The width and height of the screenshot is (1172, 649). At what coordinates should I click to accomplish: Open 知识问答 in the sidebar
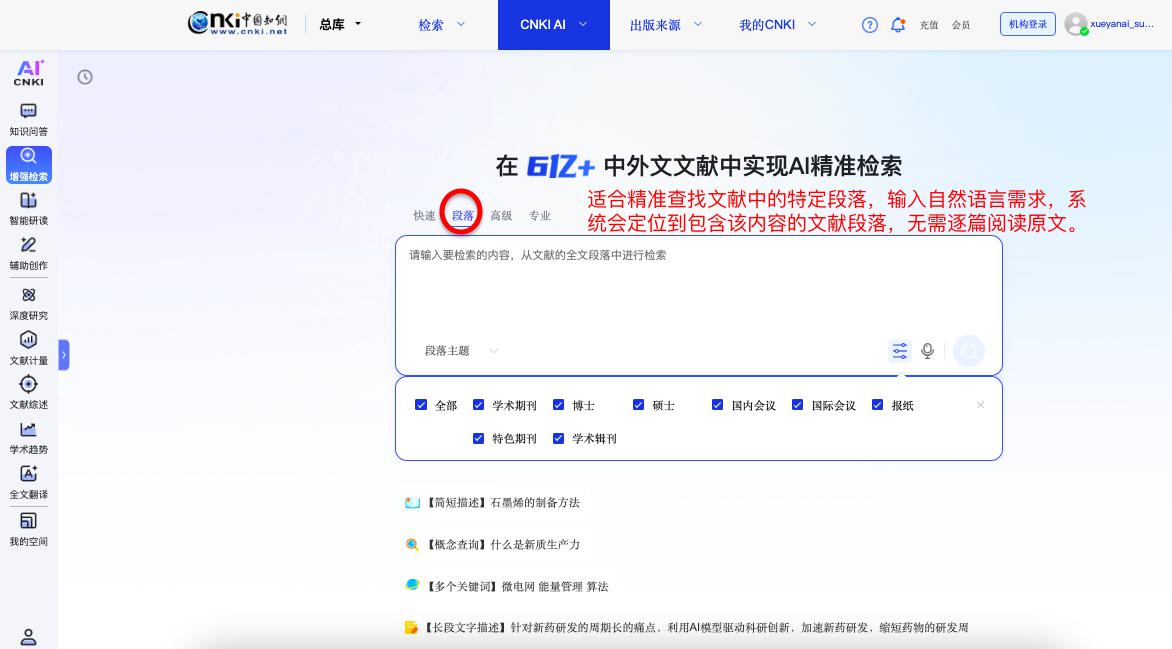coord(28,119)
